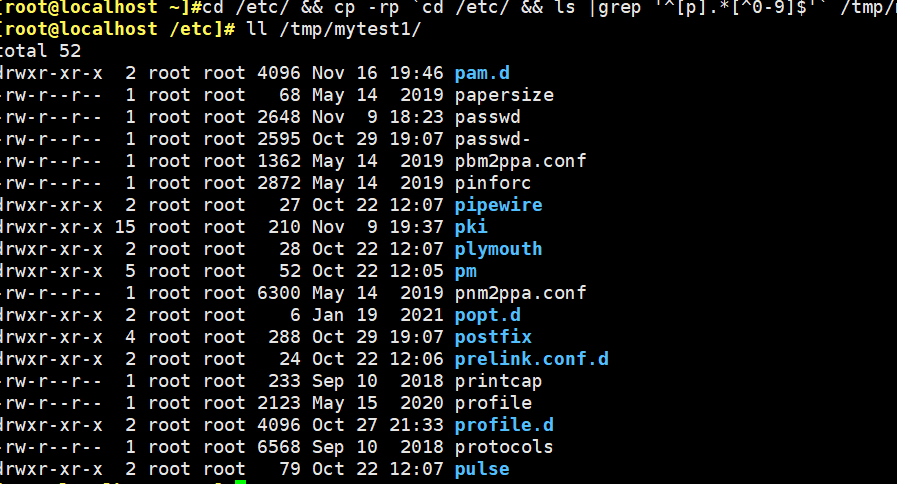The image size is (897, 484).
Task: Select the pki directory name
Action: (471, 227)
